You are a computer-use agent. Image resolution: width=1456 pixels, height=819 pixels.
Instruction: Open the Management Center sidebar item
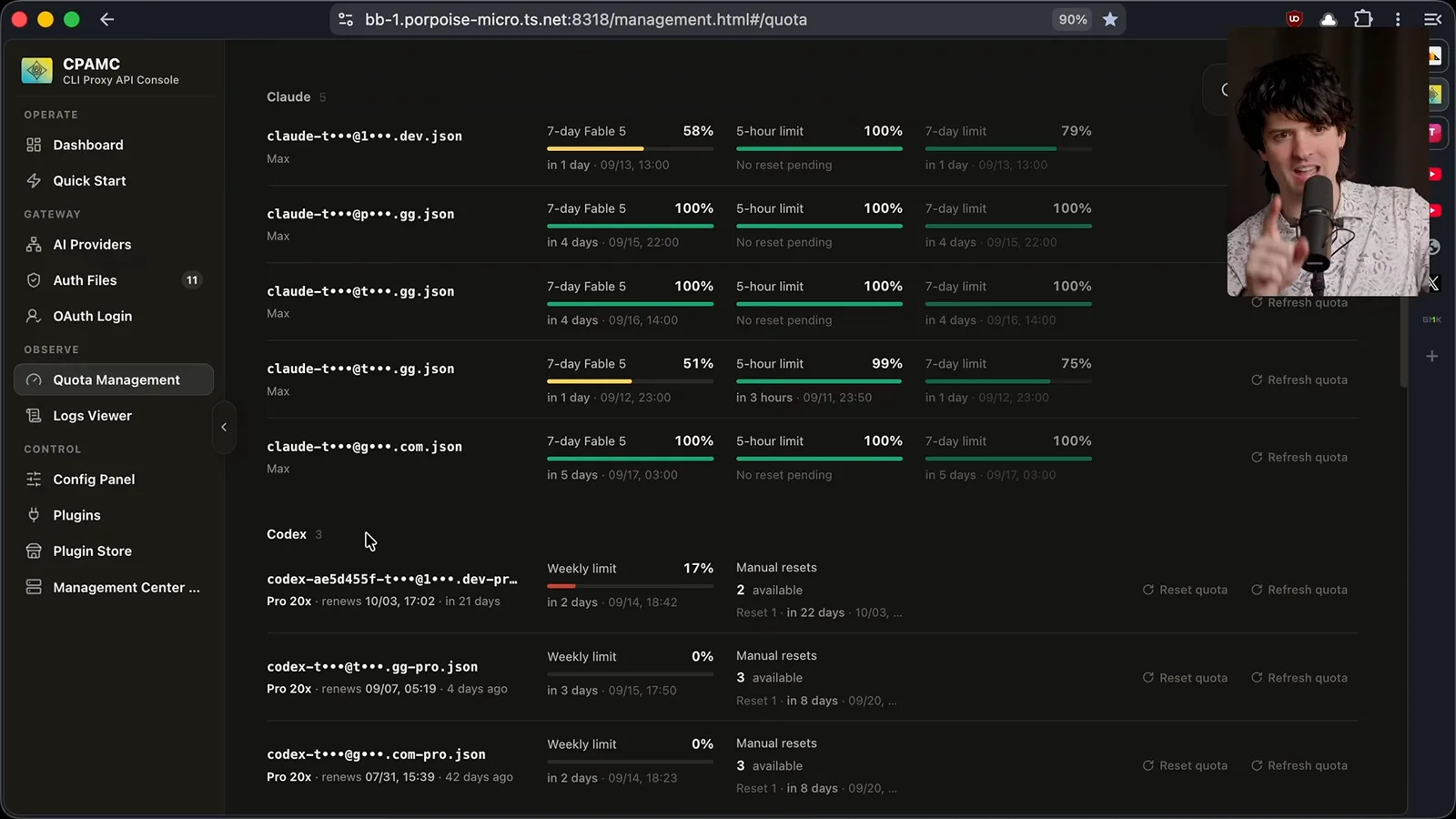[x=114, y=587]
